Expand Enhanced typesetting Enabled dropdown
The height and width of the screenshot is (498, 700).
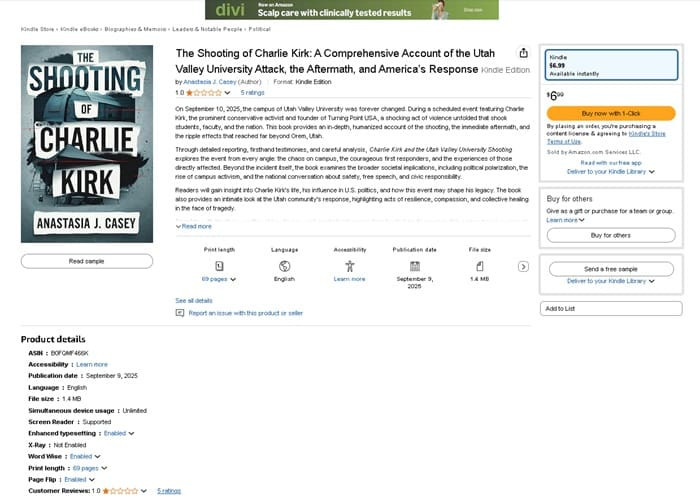(x=118, y=433)
